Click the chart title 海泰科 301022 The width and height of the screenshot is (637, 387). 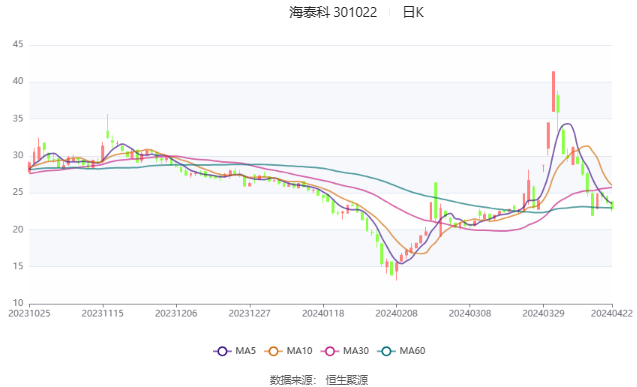click(x=333, y=12)
